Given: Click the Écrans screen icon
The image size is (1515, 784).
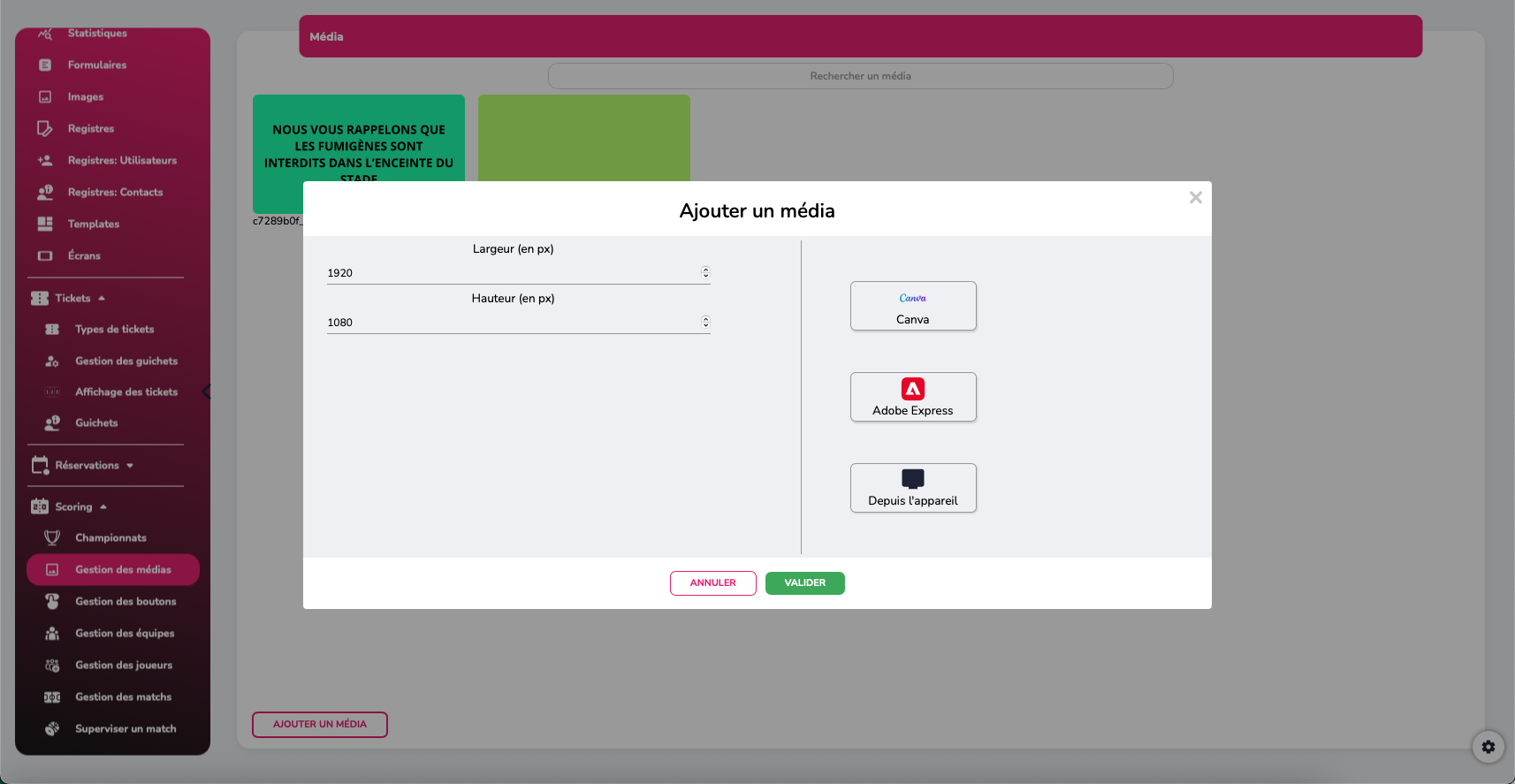Looking at the screenshot, I should pos(45,255).
